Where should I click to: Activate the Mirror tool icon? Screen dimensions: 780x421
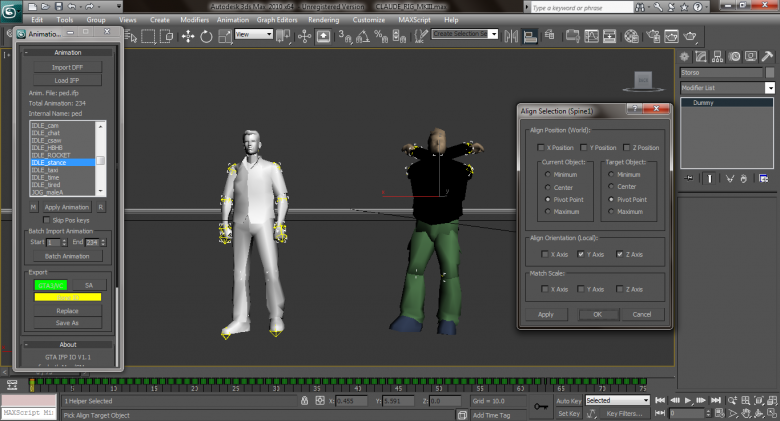(511, 36)
